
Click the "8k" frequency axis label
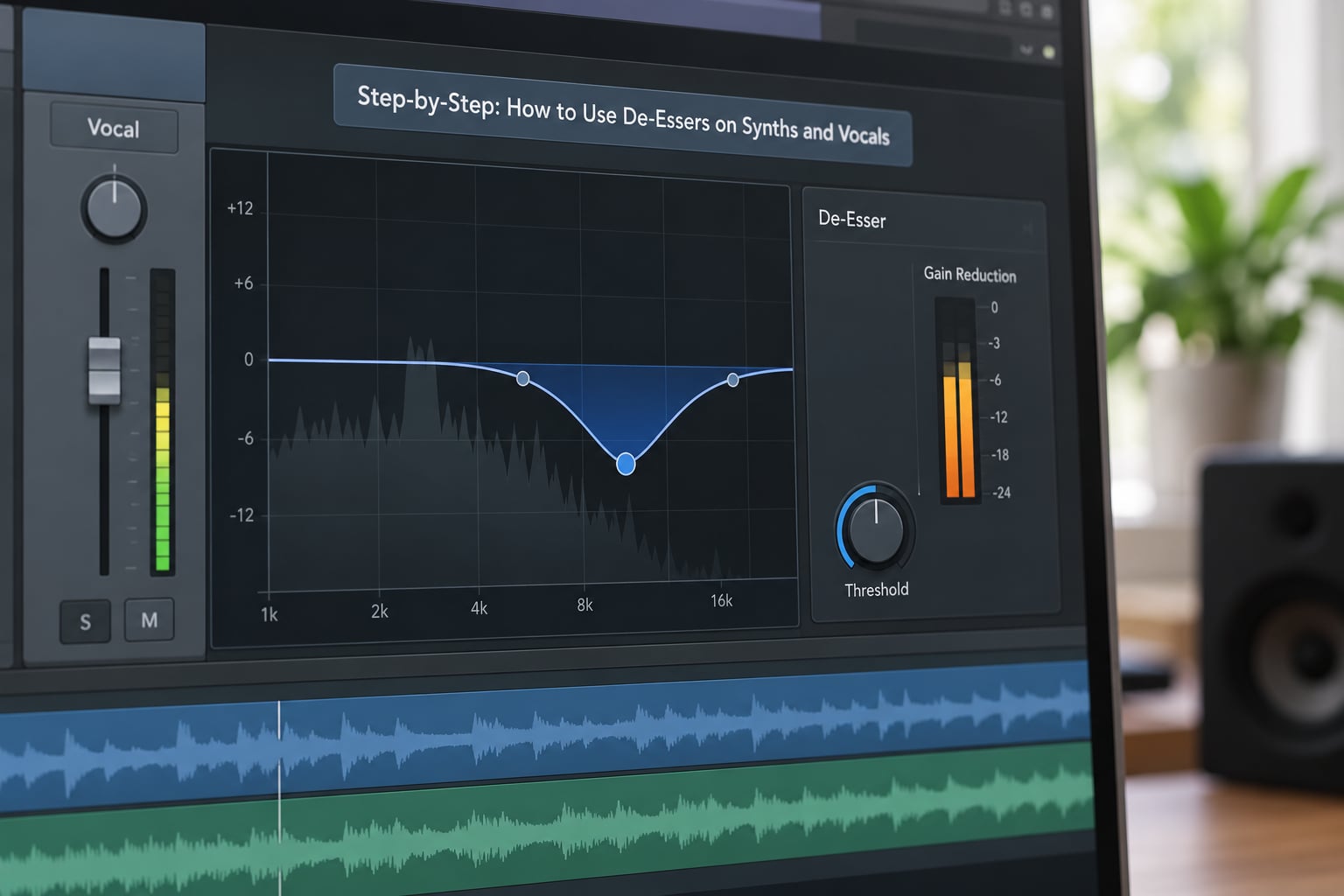(x=585, y=605)
